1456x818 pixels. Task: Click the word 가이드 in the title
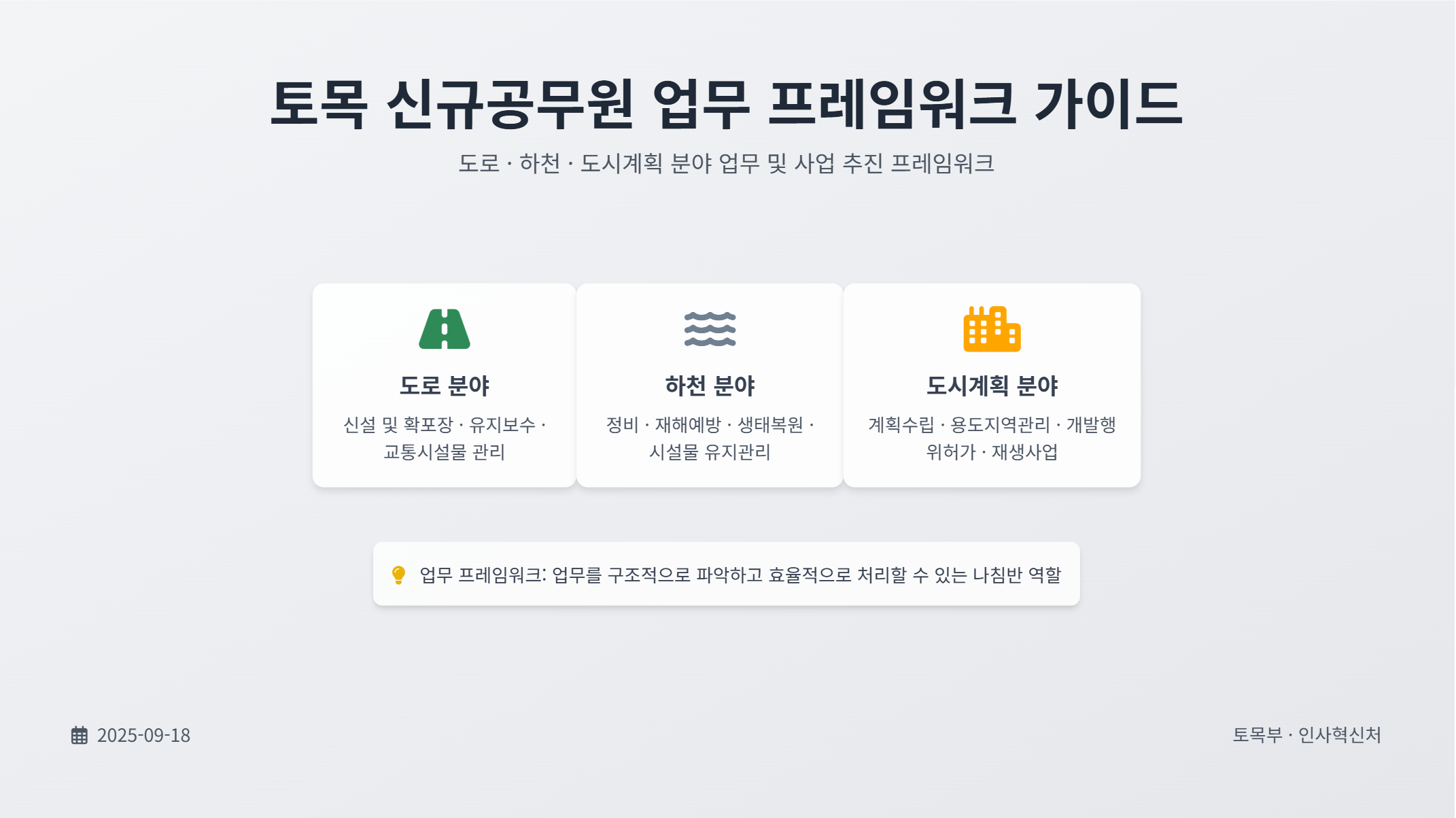pos(1108,103)
